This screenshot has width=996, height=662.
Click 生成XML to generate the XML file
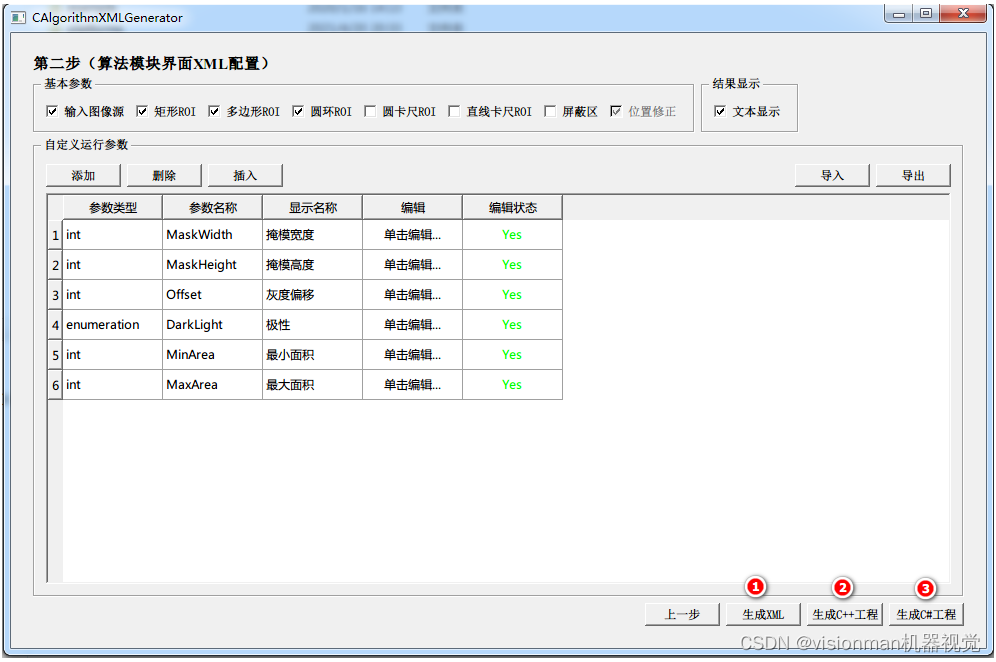pos(763,614)
